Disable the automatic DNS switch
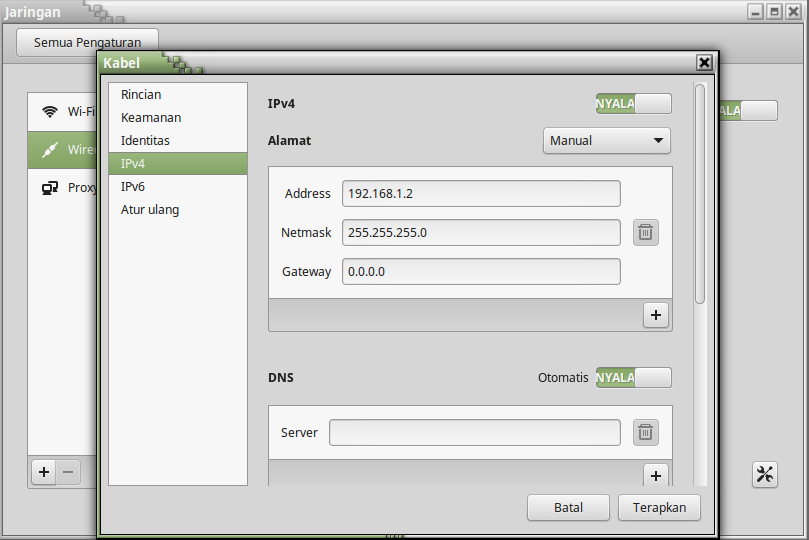This screenshot has height=540, width=809. tap(633, 378)
